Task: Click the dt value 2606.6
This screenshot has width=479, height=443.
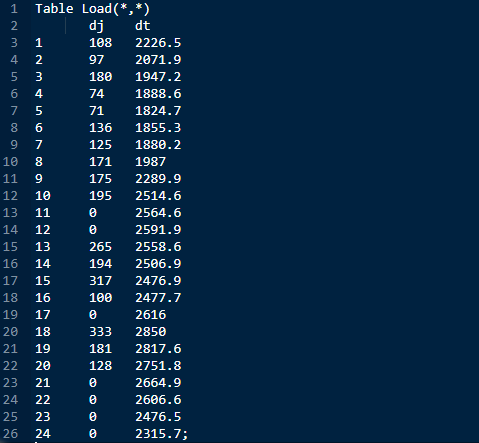Action: [x=158, y=400]
